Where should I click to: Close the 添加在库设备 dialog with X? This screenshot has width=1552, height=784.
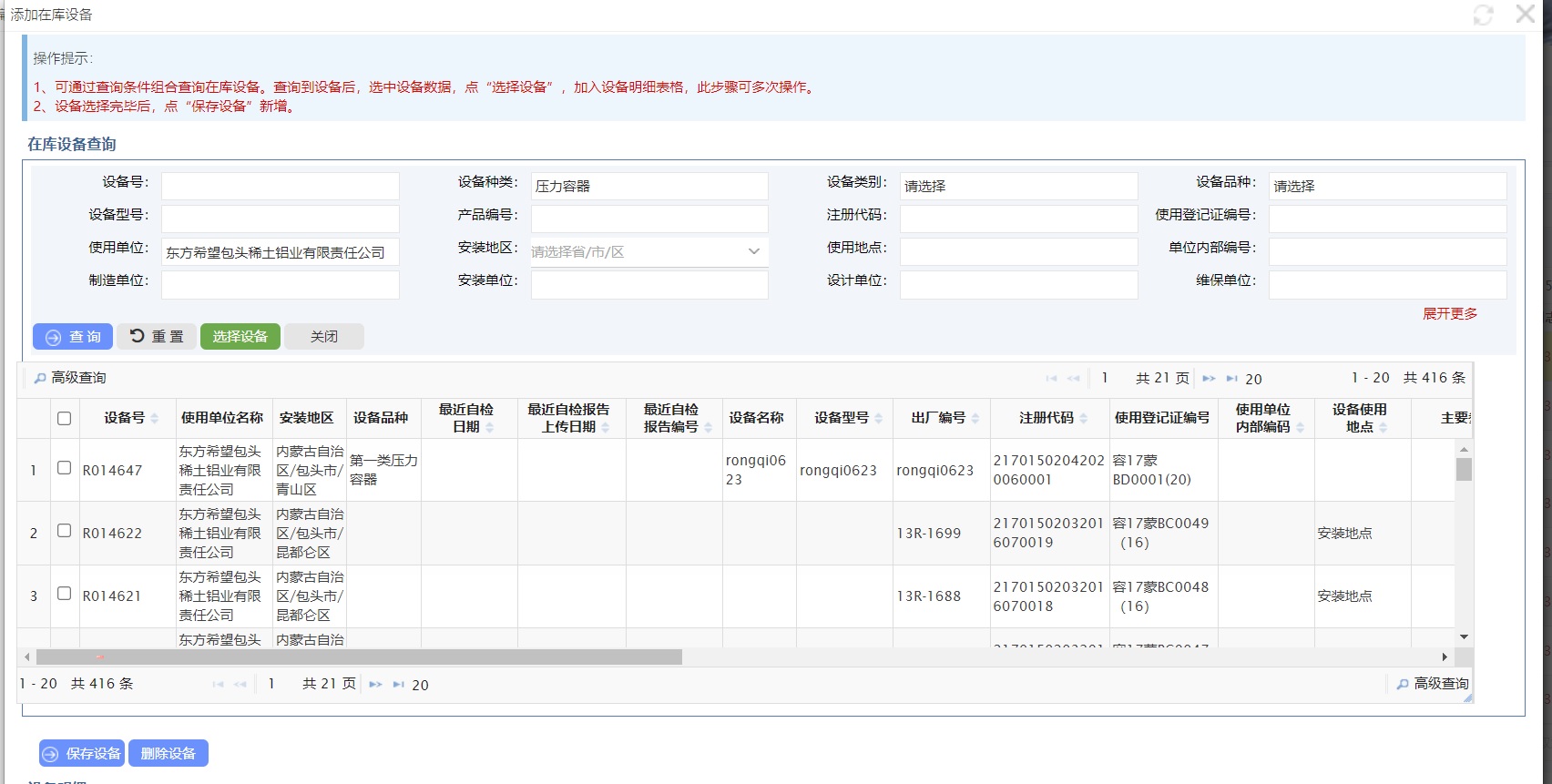(x=1526, y=14)
